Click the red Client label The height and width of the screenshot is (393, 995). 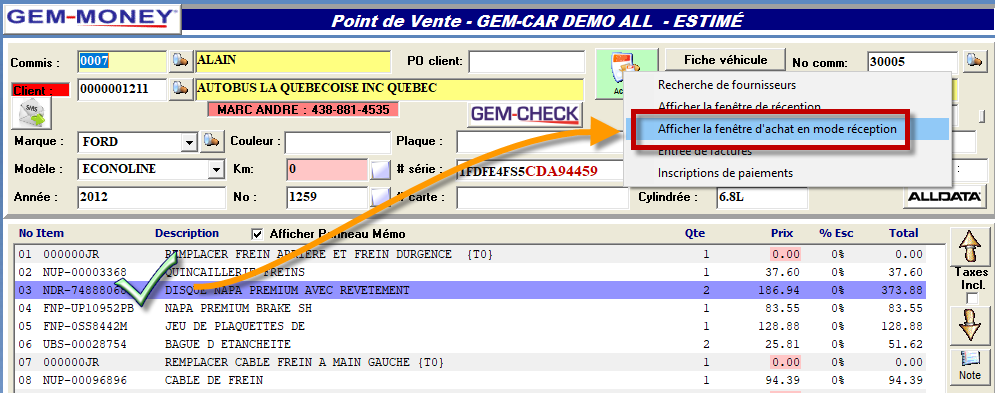pyautogui.click(x=40, y=90)
